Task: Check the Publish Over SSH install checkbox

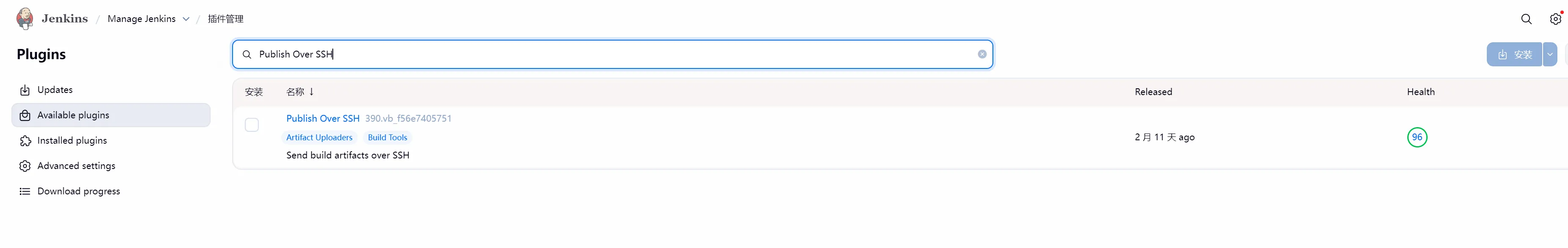Action: coord(251,125)
